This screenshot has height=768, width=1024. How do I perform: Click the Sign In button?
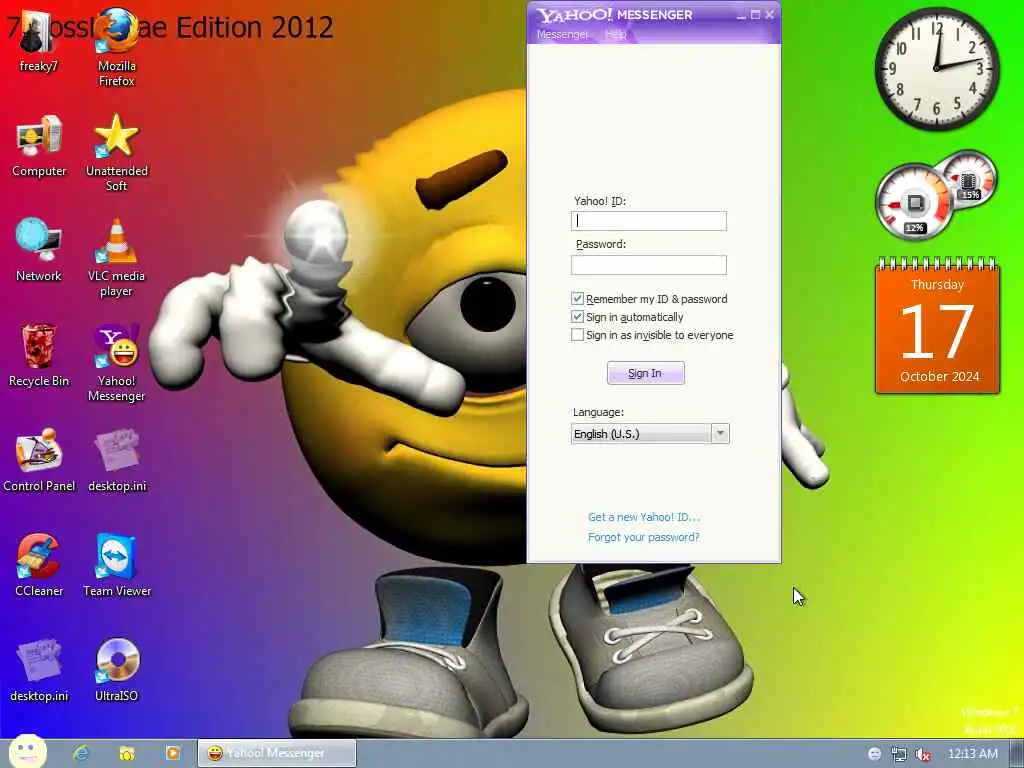click(645, 373)
